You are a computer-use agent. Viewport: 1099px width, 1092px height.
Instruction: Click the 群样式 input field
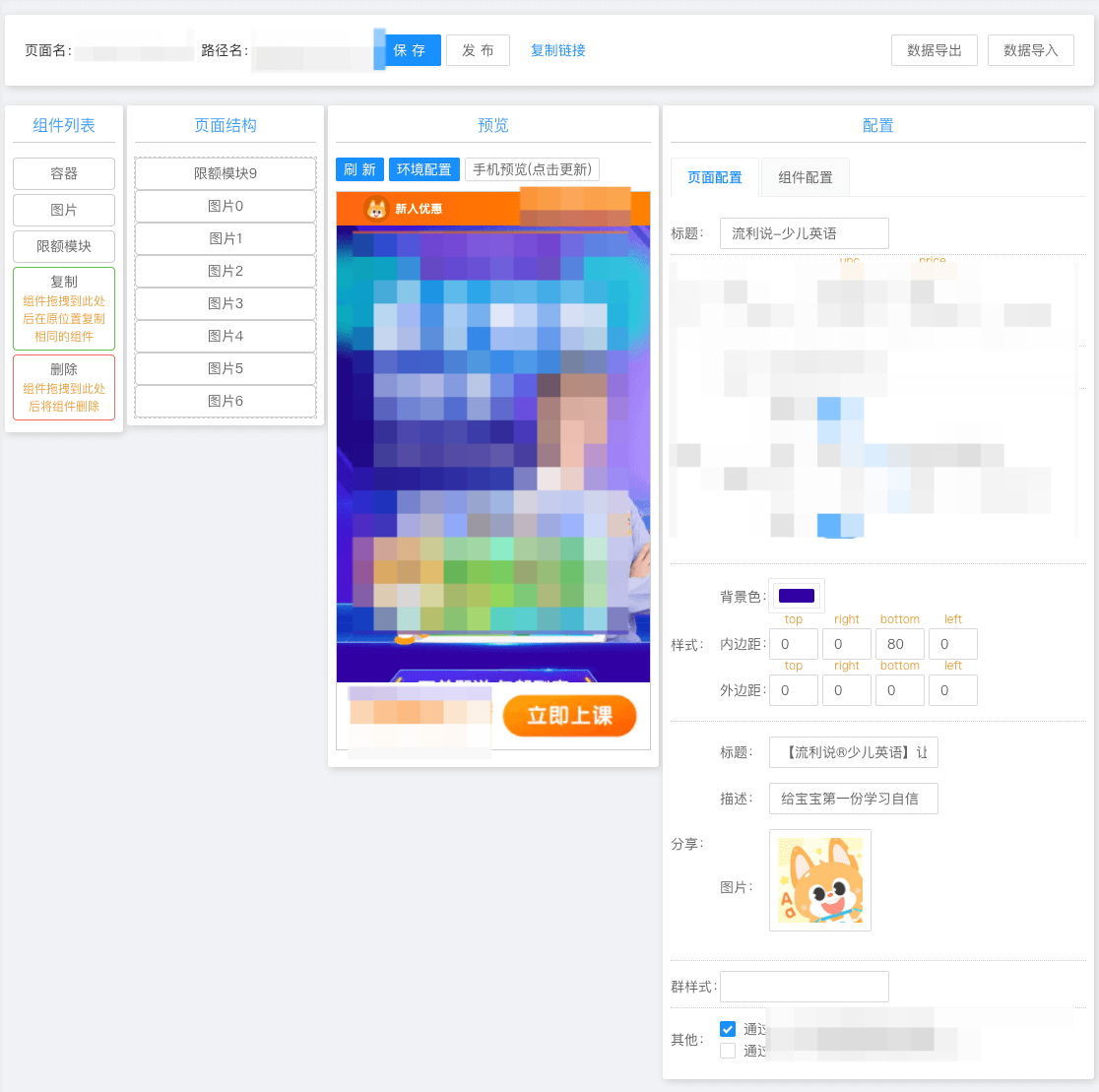click(x=804, y=987)
